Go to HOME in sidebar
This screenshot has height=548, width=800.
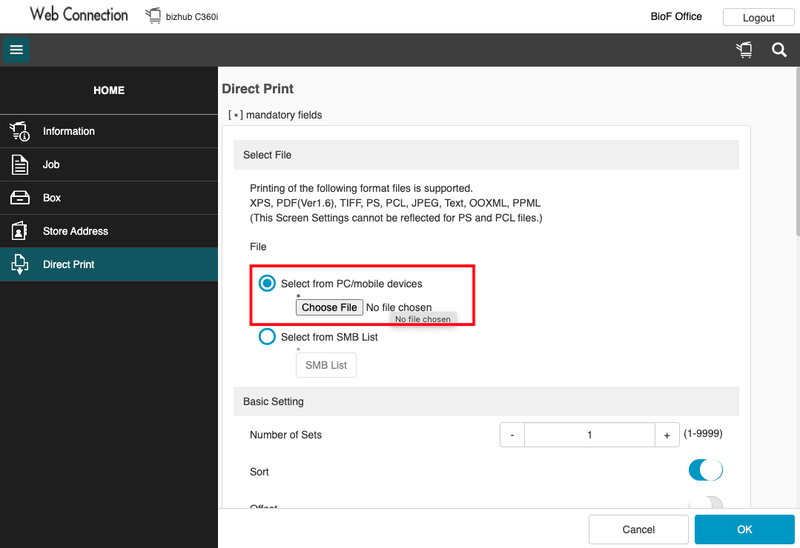pyautogui.click(x=109, y=90)
